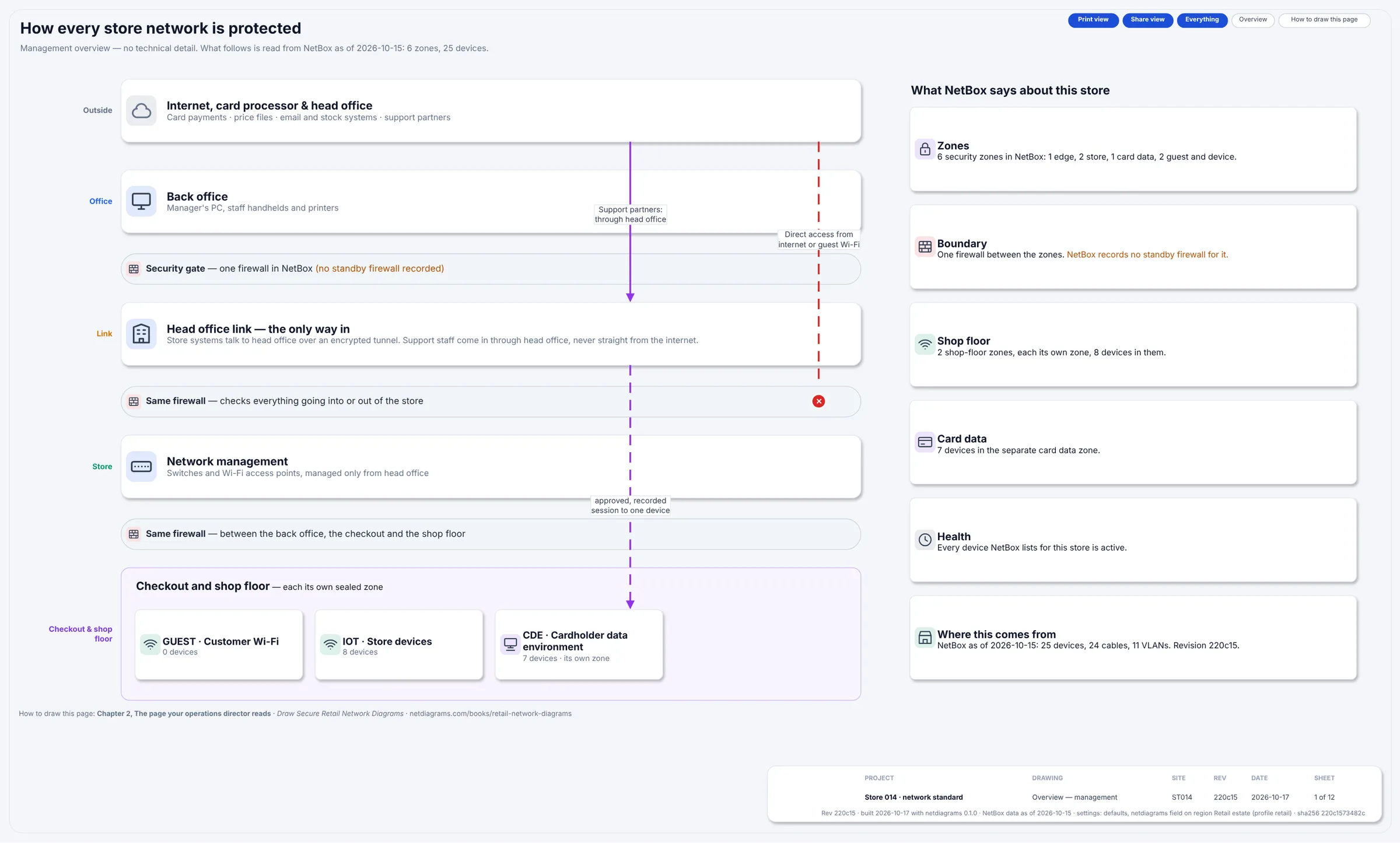Click the monitor icon beside Back office
The width and height of the screenshot is (1400, 843).
coord(141,201)
